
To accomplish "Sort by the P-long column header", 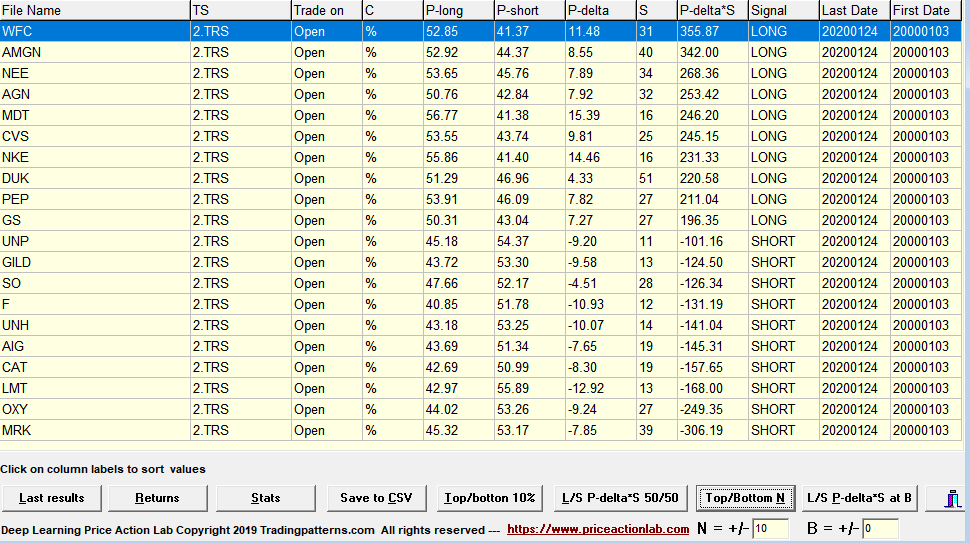I will point(457,10).
